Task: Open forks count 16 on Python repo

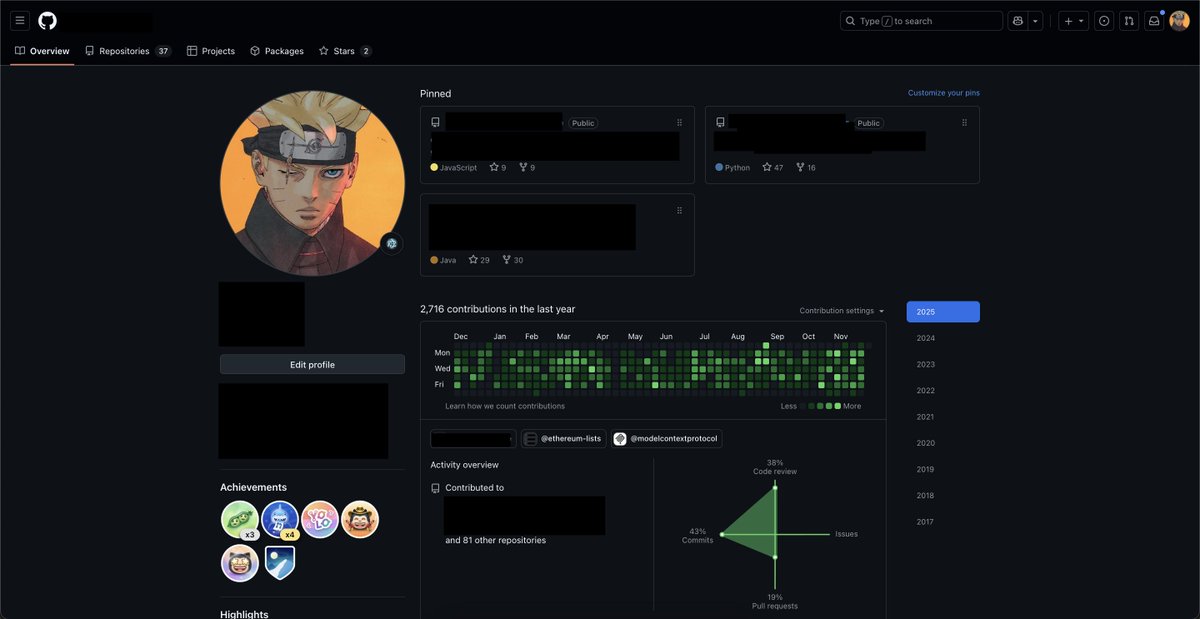Action: pyautogui.click(x=806, y=167)
